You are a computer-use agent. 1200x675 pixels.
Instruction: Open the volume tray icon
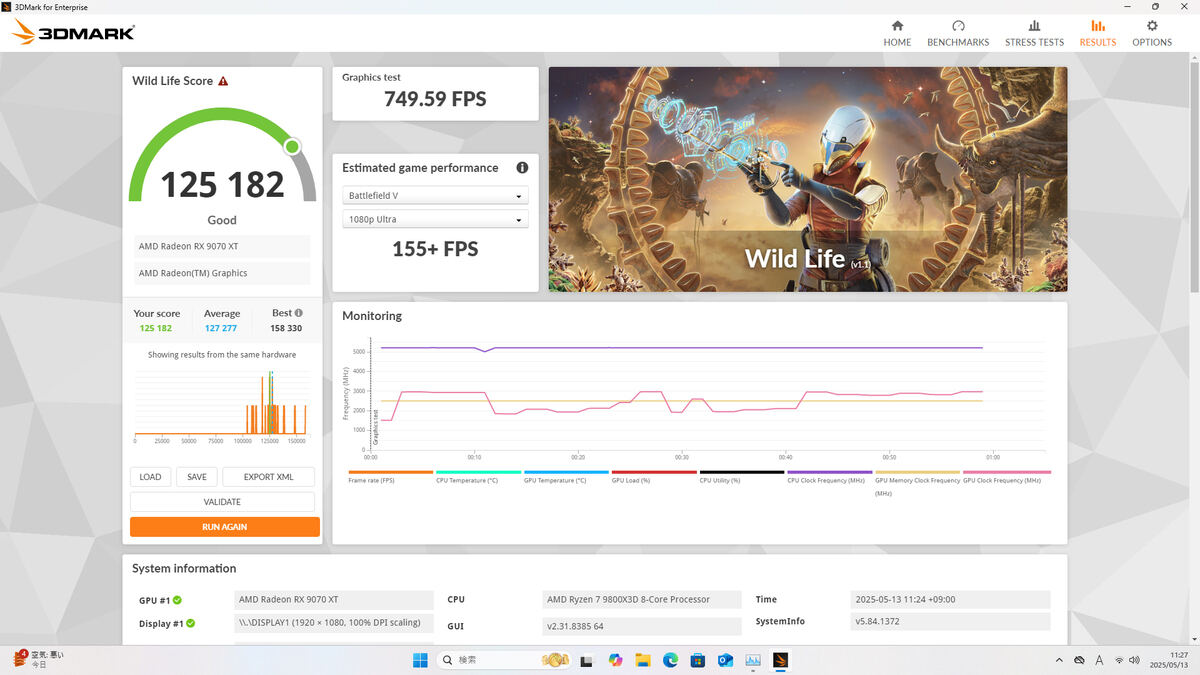coord(1135,660)
